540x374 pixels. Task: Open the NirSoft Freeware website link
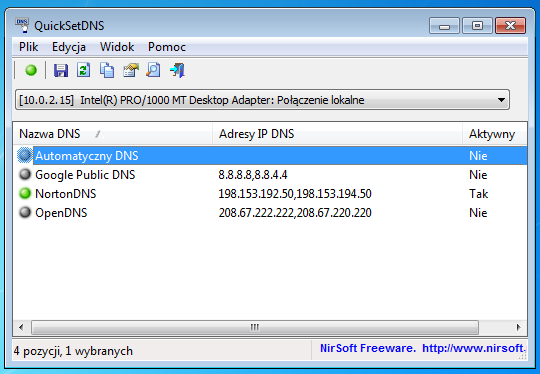click(x=423, y=348)
